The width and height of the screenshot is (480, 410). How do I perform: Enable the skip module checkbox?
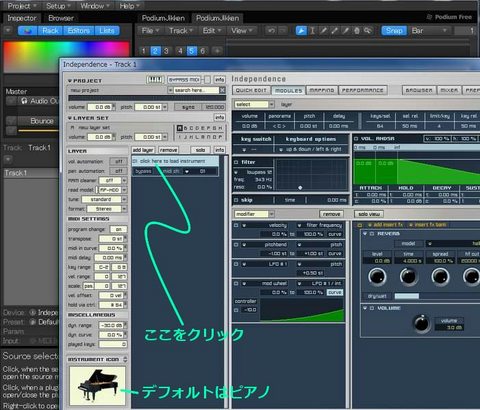click(236, 200)
